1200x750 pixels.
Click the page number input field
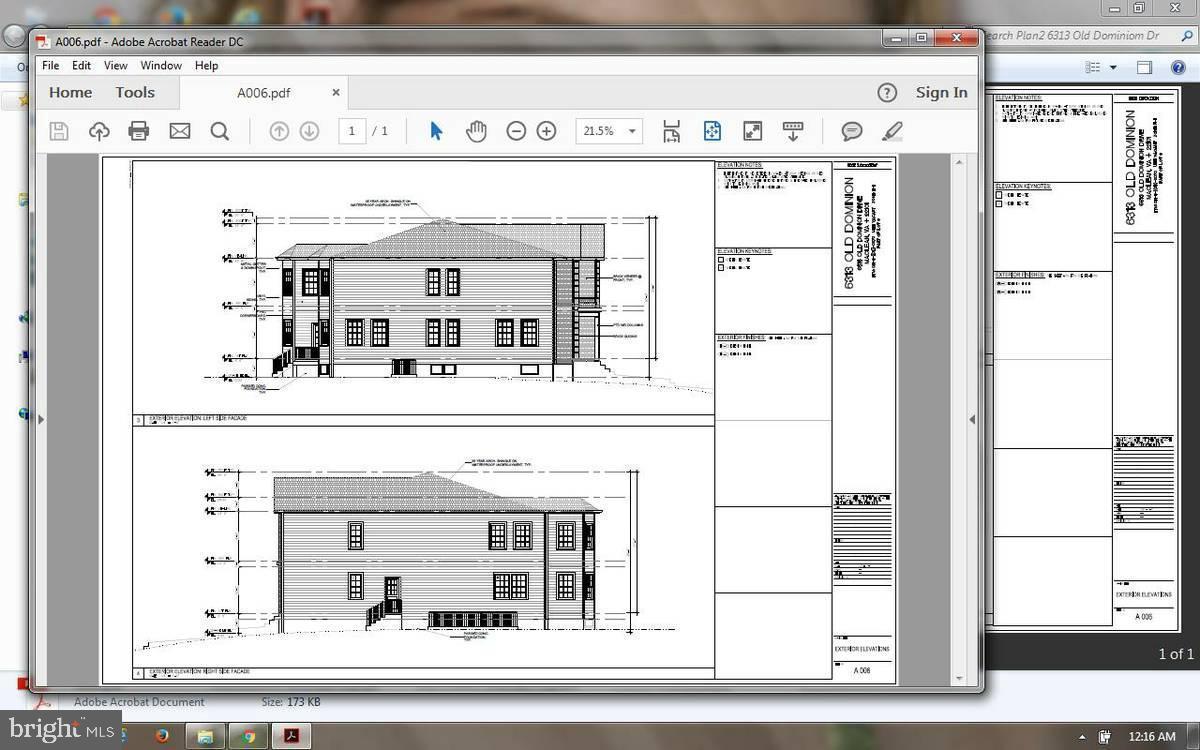point(352,131)
